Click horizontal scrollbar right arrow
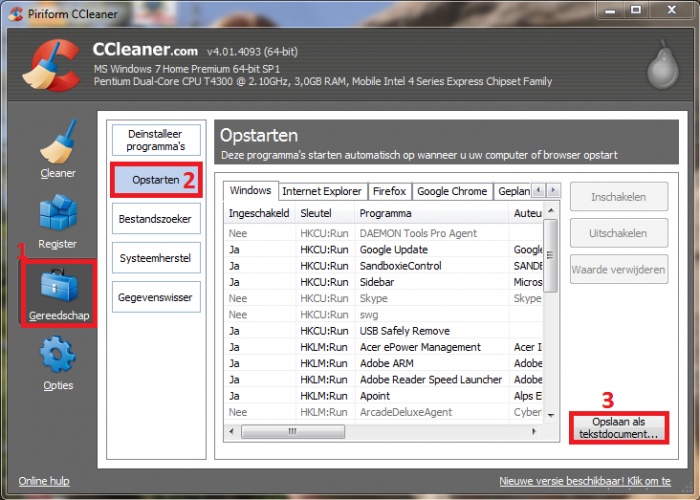 pos(534,431)
